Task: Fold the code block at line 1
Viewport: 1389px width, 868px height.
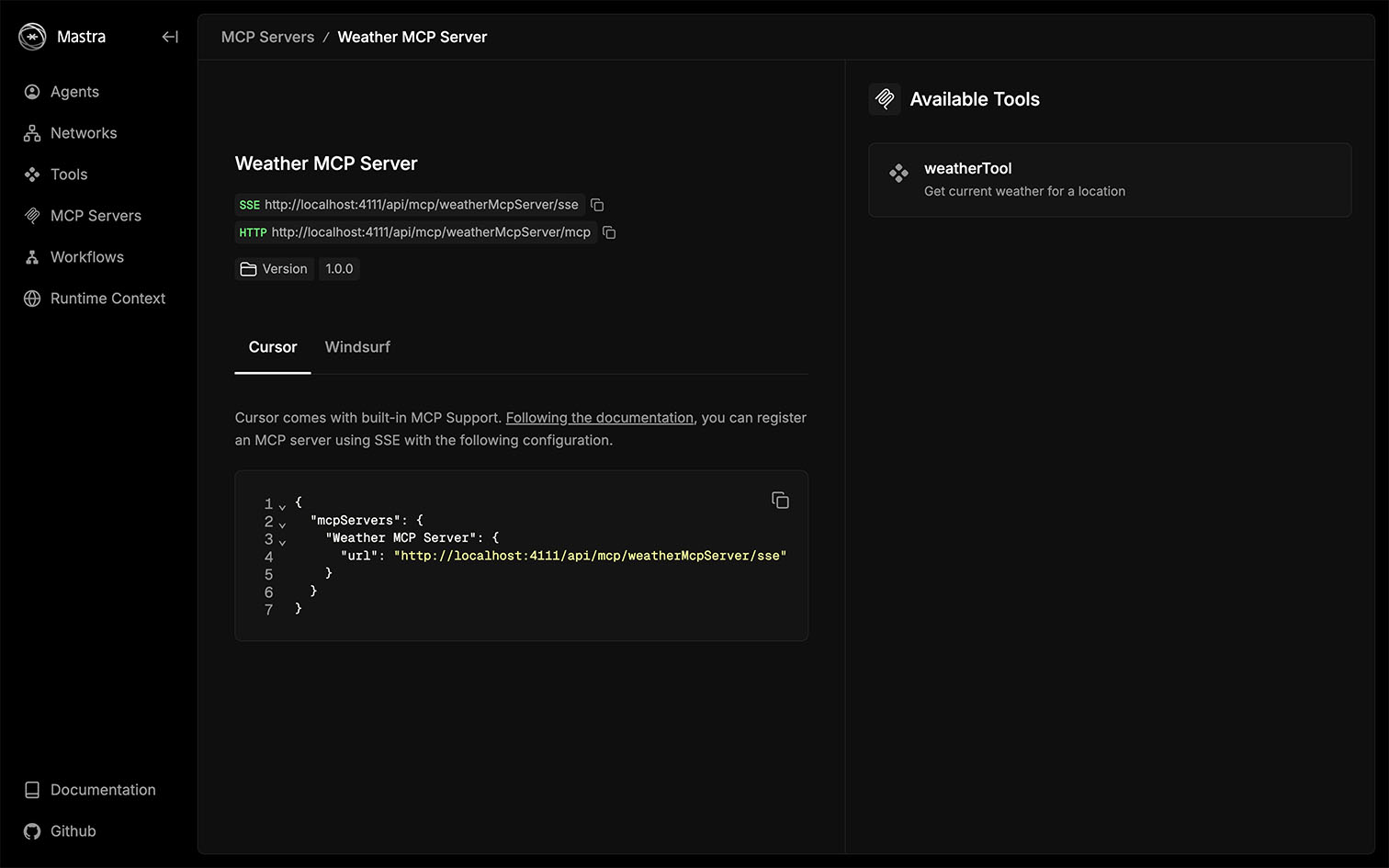Action: coord(282,506)
